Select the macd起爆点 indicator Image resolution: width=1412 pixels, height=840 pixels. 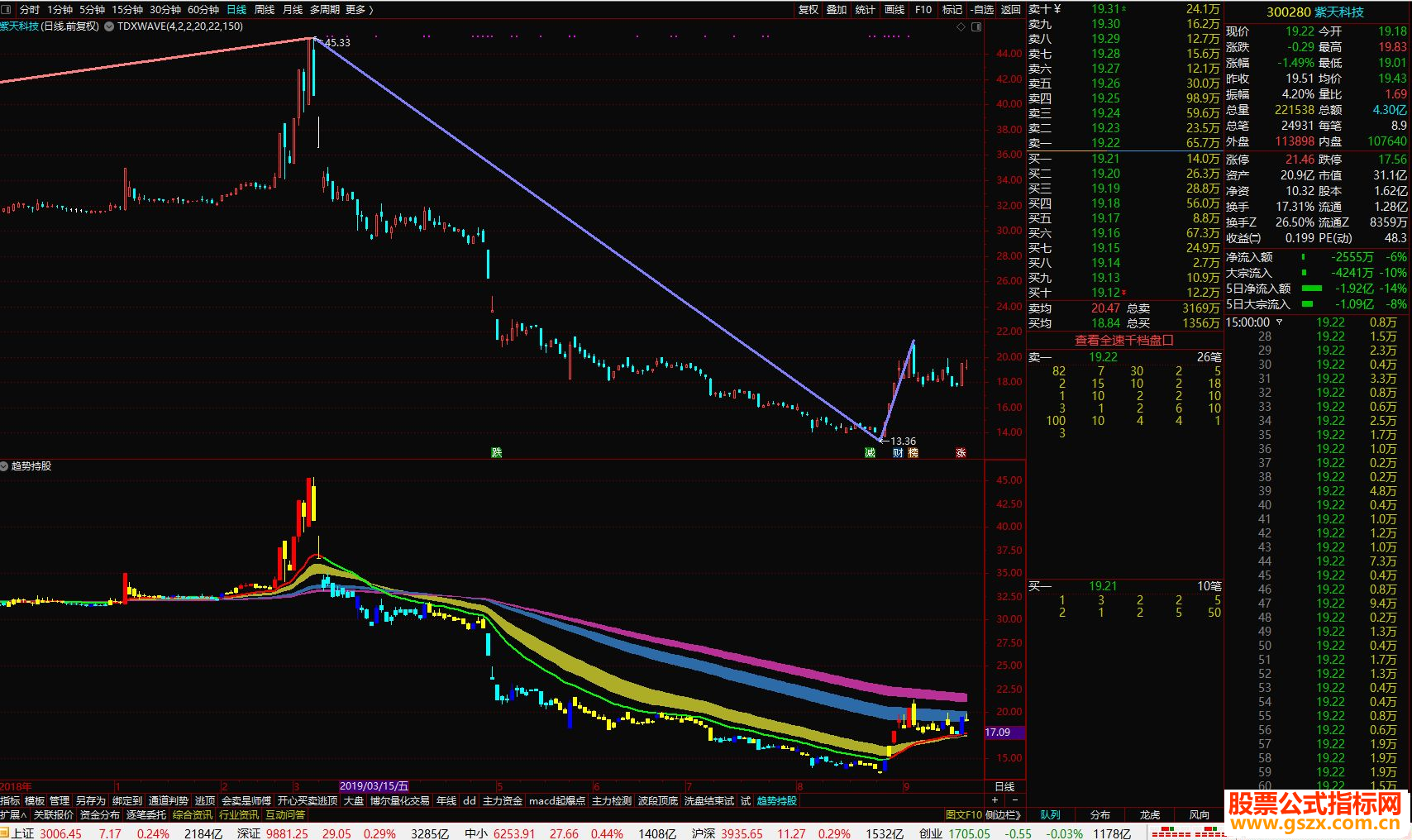point(557,800)
